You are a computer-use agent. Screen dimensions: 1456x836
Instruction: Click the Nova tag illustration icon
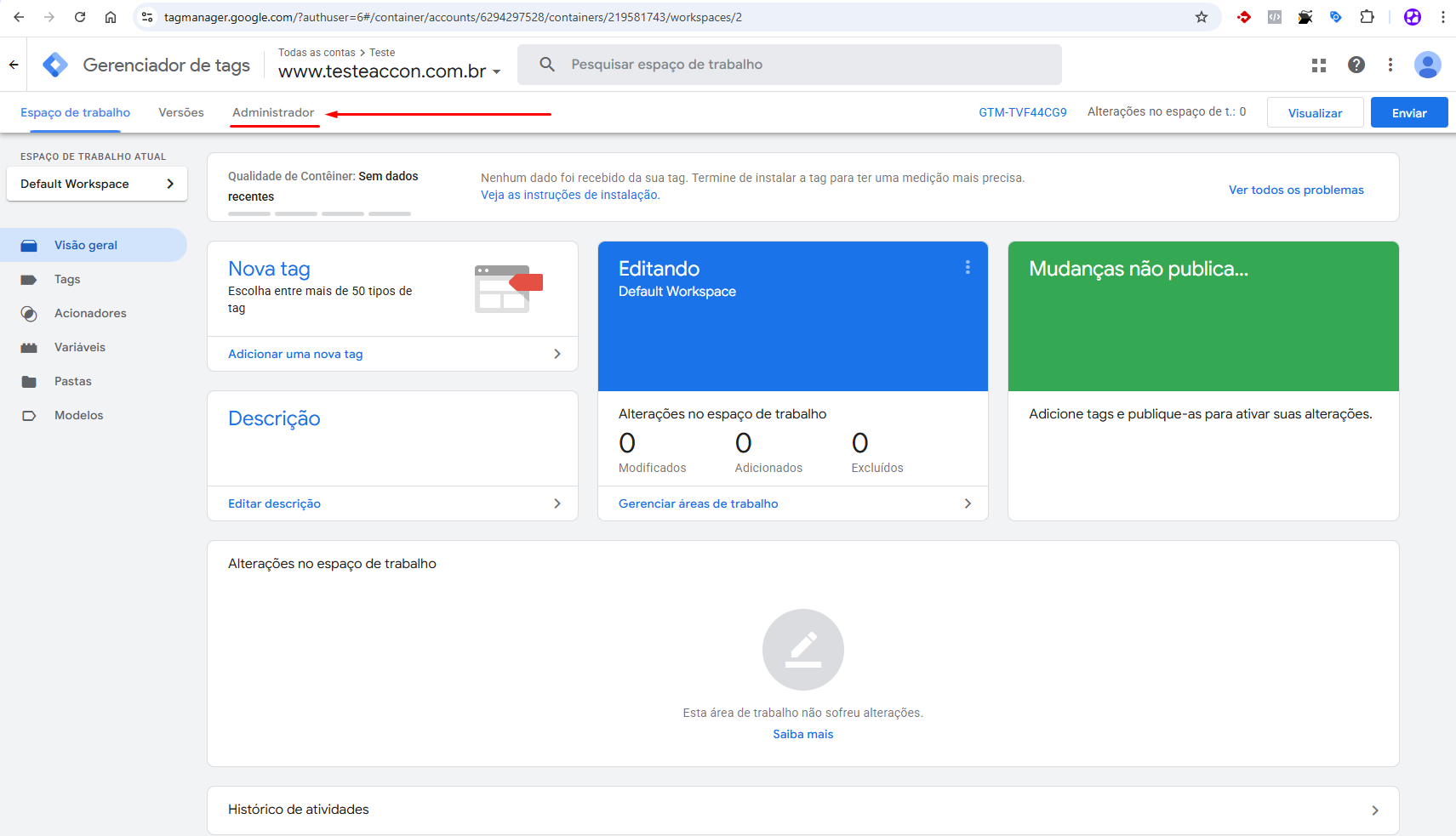508,288
